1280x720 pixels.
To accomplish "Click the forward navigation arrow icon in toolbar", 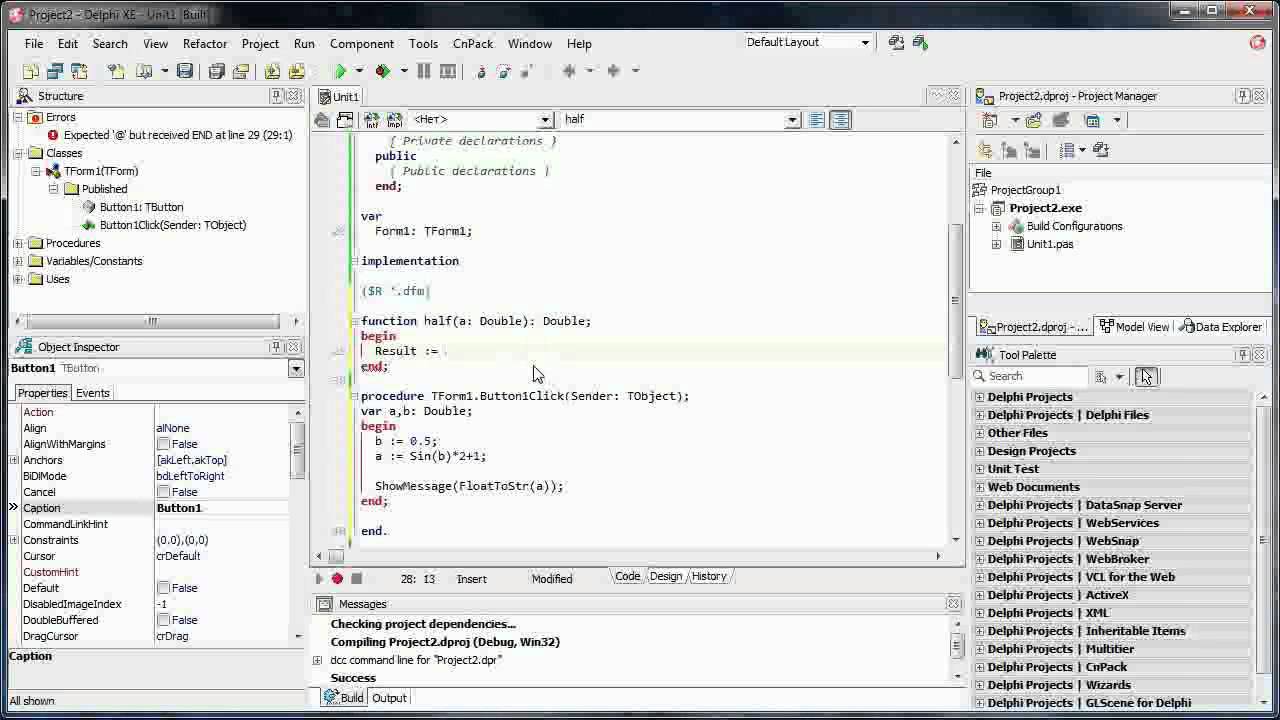I will pyautogui.click(x=614, y=71).
